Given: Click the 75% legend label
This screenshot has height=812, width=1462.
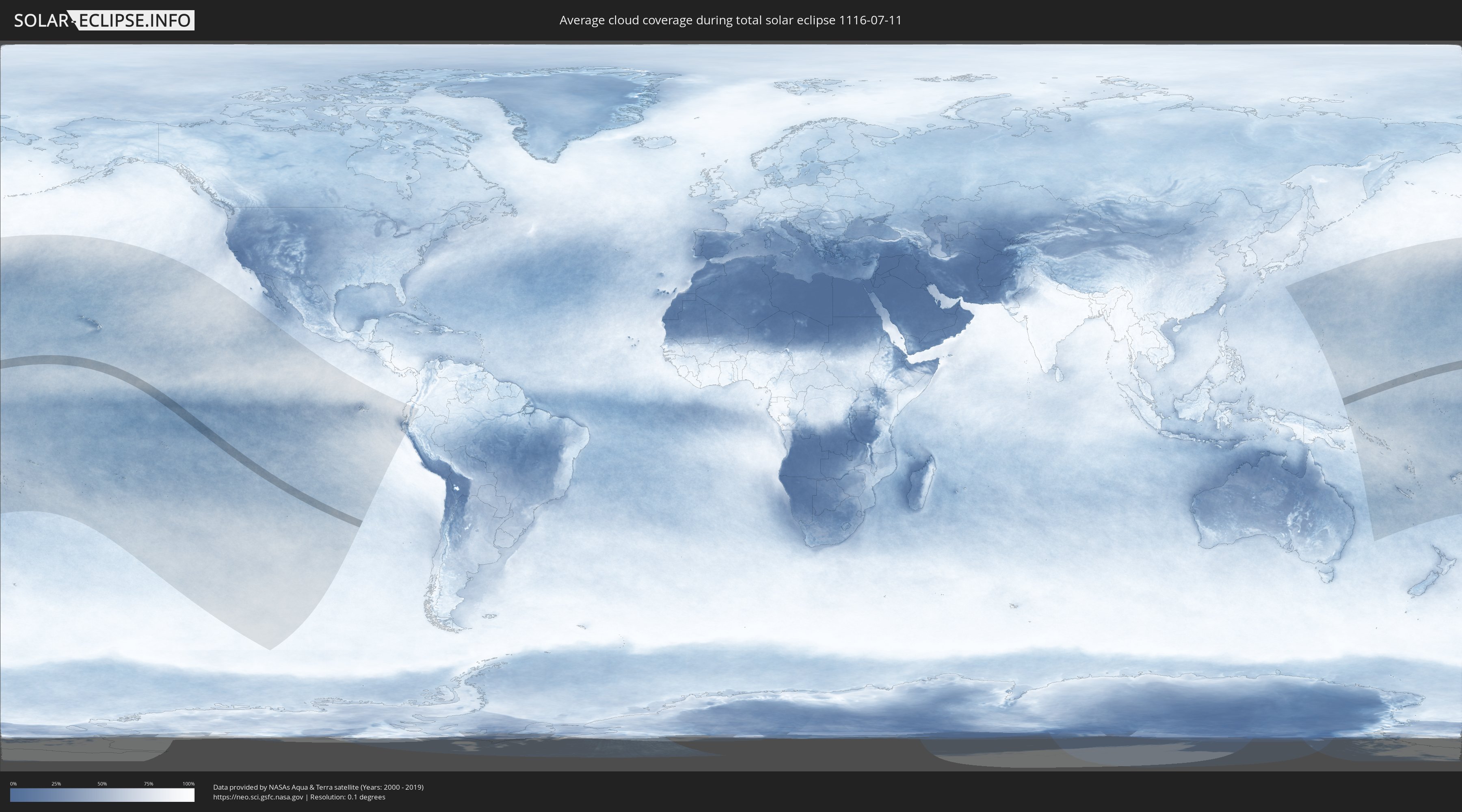Looking at the screenshot, I should pyautogui.click(x=148, y=784).
